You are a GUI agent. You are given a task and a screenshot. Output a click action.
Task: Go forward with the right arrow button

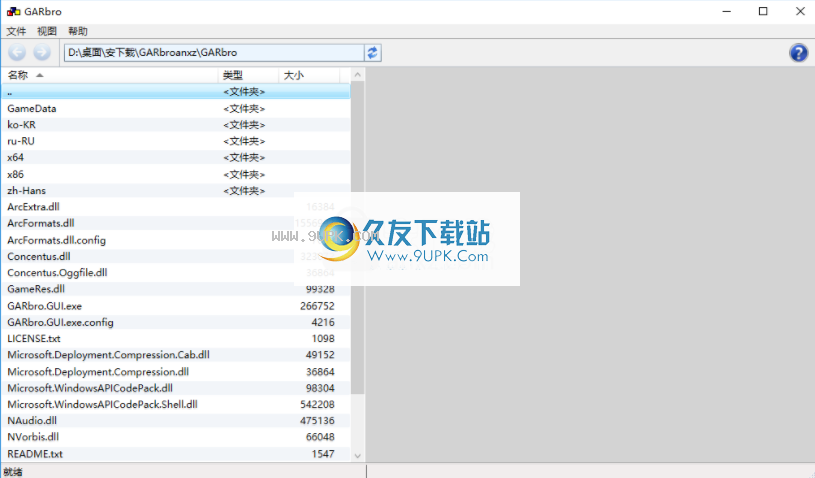click(42, 52)
